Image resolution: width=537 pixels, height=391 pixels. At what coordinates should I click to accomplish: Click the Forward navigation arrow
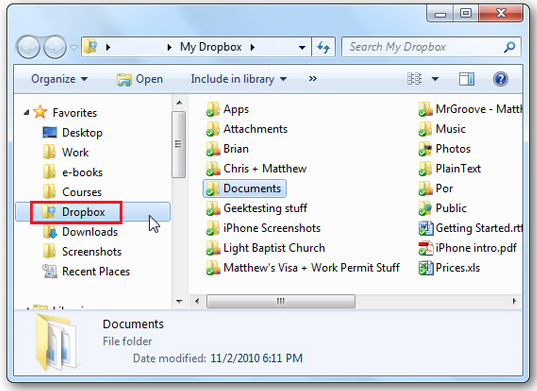pos(54,47)
